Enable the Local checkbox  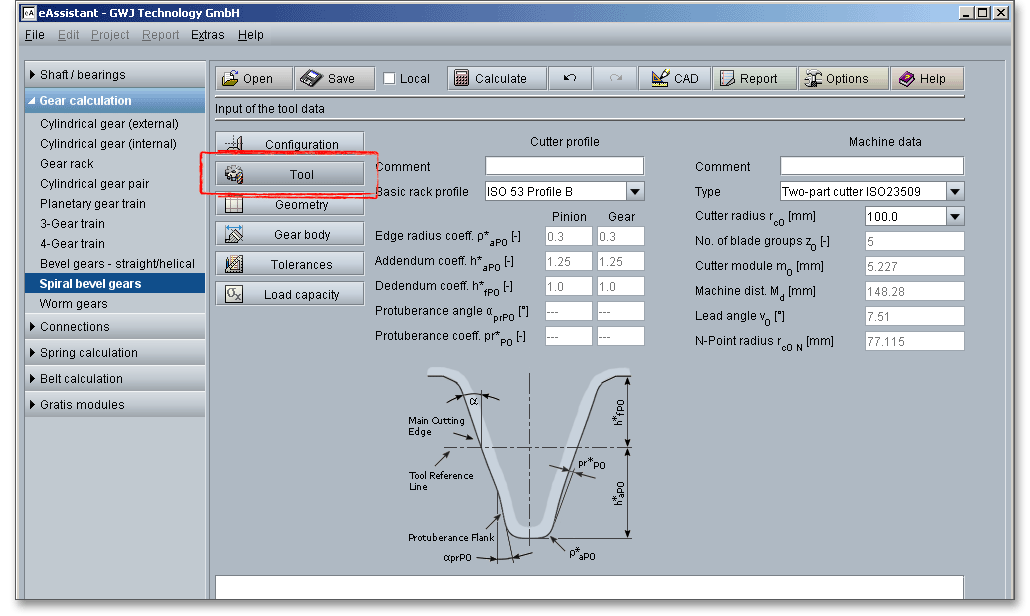pyautogui.click(x=390, y=79)
